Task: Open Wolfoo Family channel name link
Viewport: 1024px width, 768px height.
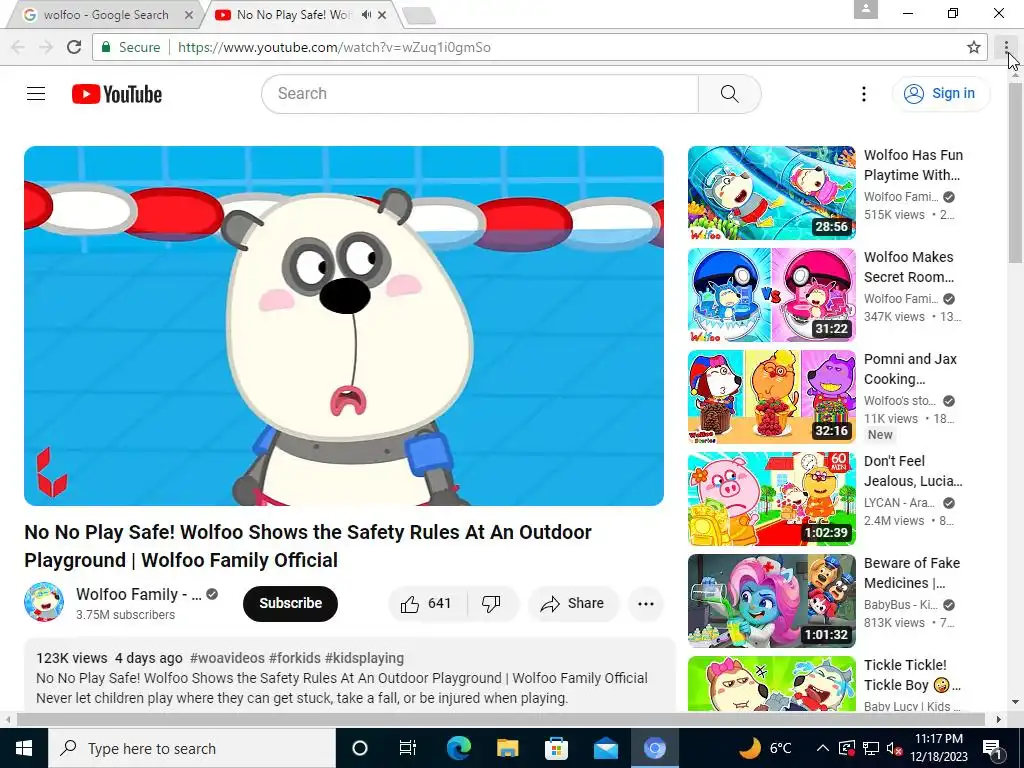Action: click(138, 594)
